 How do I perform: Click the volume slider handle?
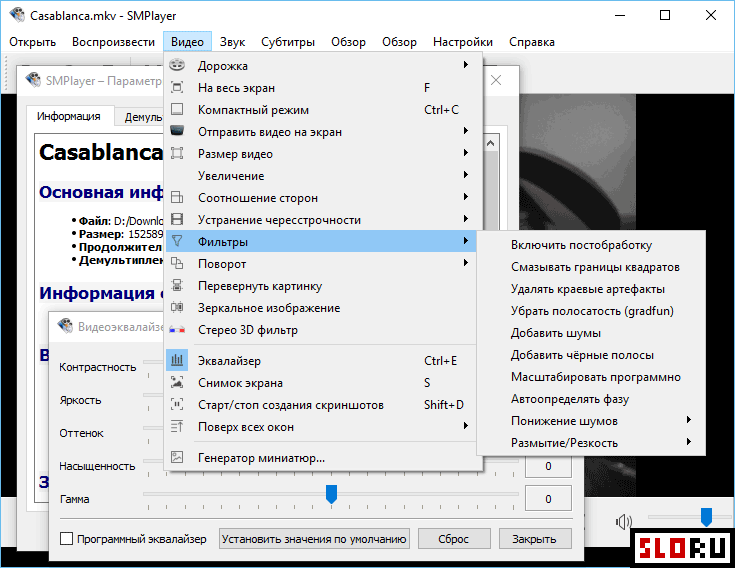click(x=706, y=517)
